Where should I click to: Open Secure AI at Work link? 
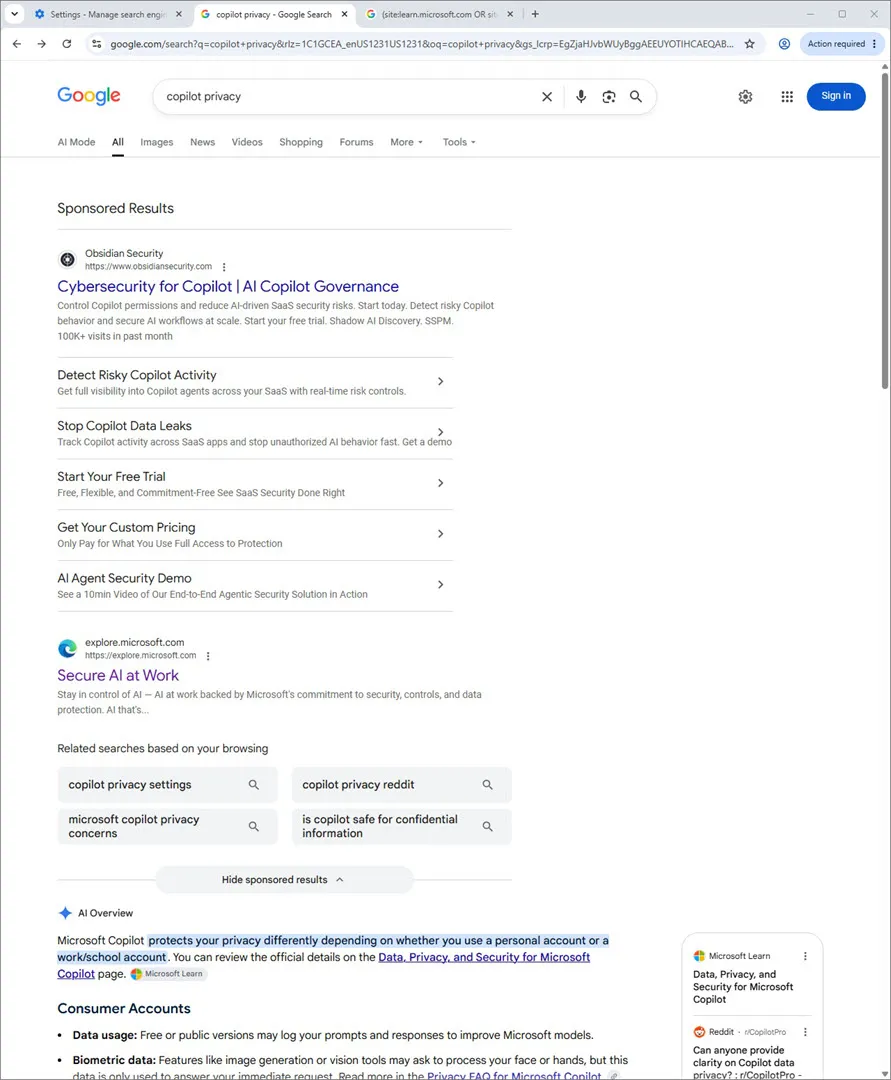click(x=118, y=676)
